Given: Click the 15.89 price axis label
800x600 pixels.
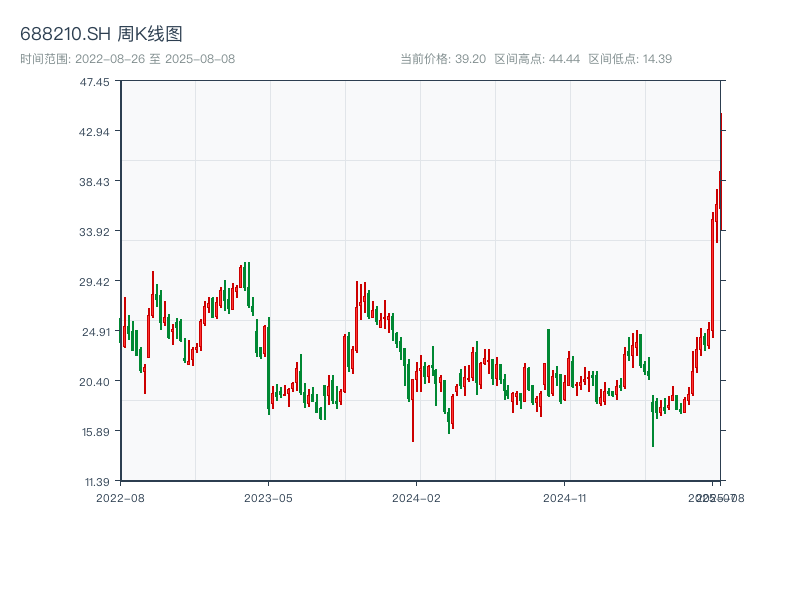Looking at the screenshot, I should tap(96, 432).
